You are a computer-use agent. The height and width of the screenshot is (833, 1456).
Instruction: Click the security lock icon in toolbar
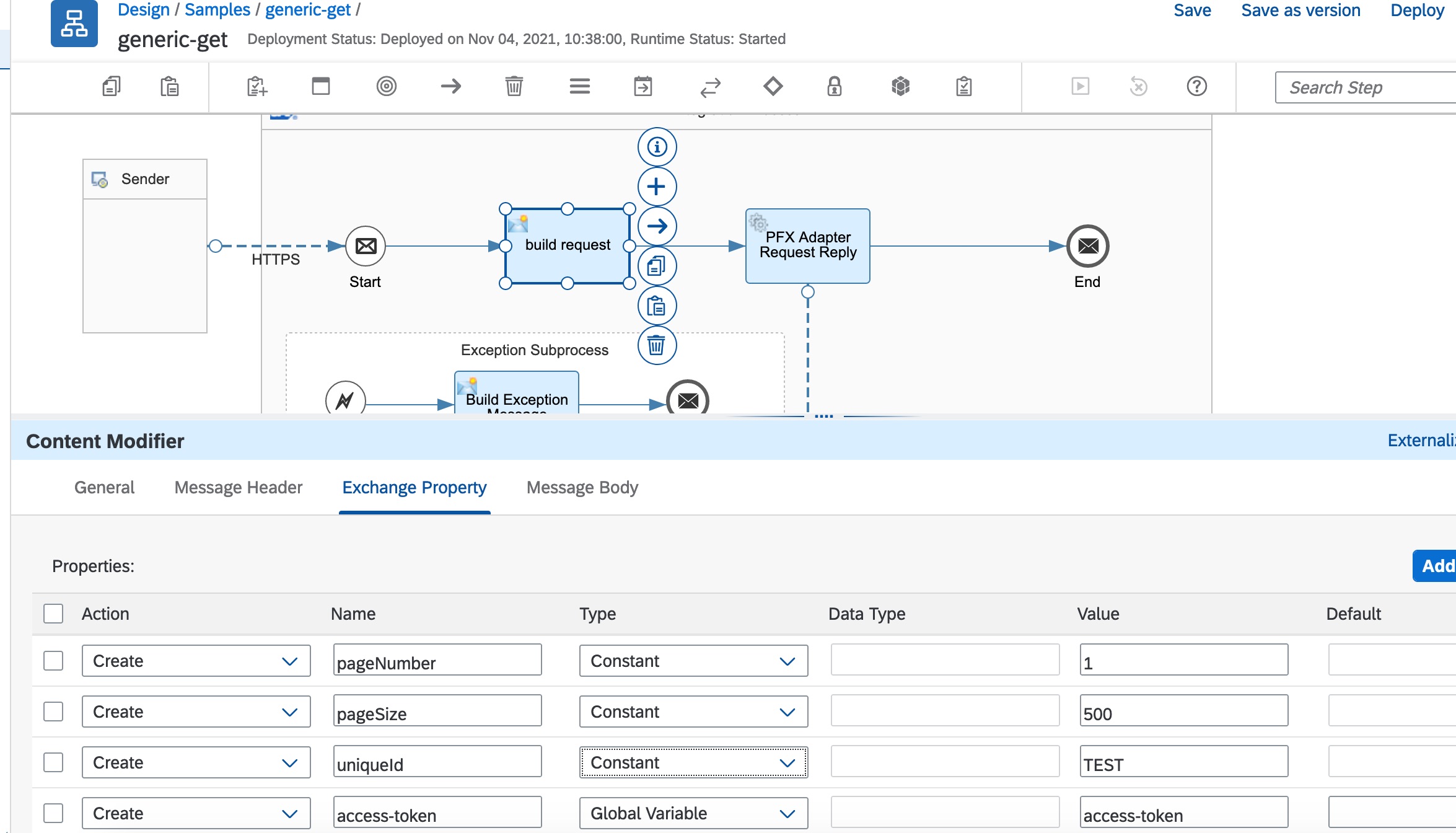pyautogui.click(x=834, y=86)
